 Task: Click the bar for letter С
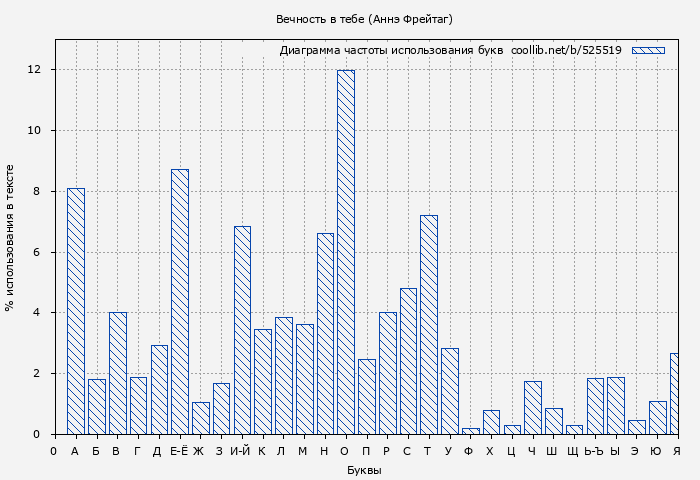point(408,361)
